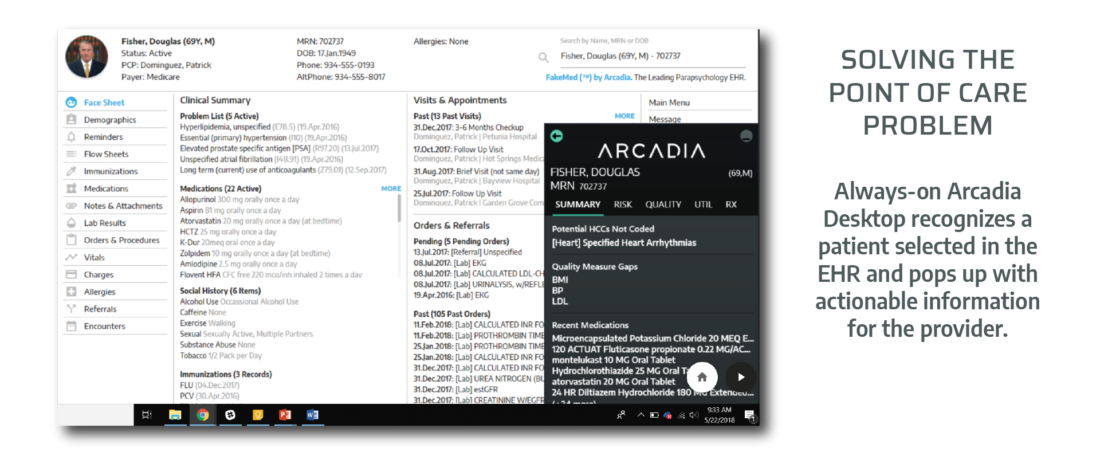The image size is (1100, 464).
Task: Open the notification center icon
Action: tap(749, 415)
